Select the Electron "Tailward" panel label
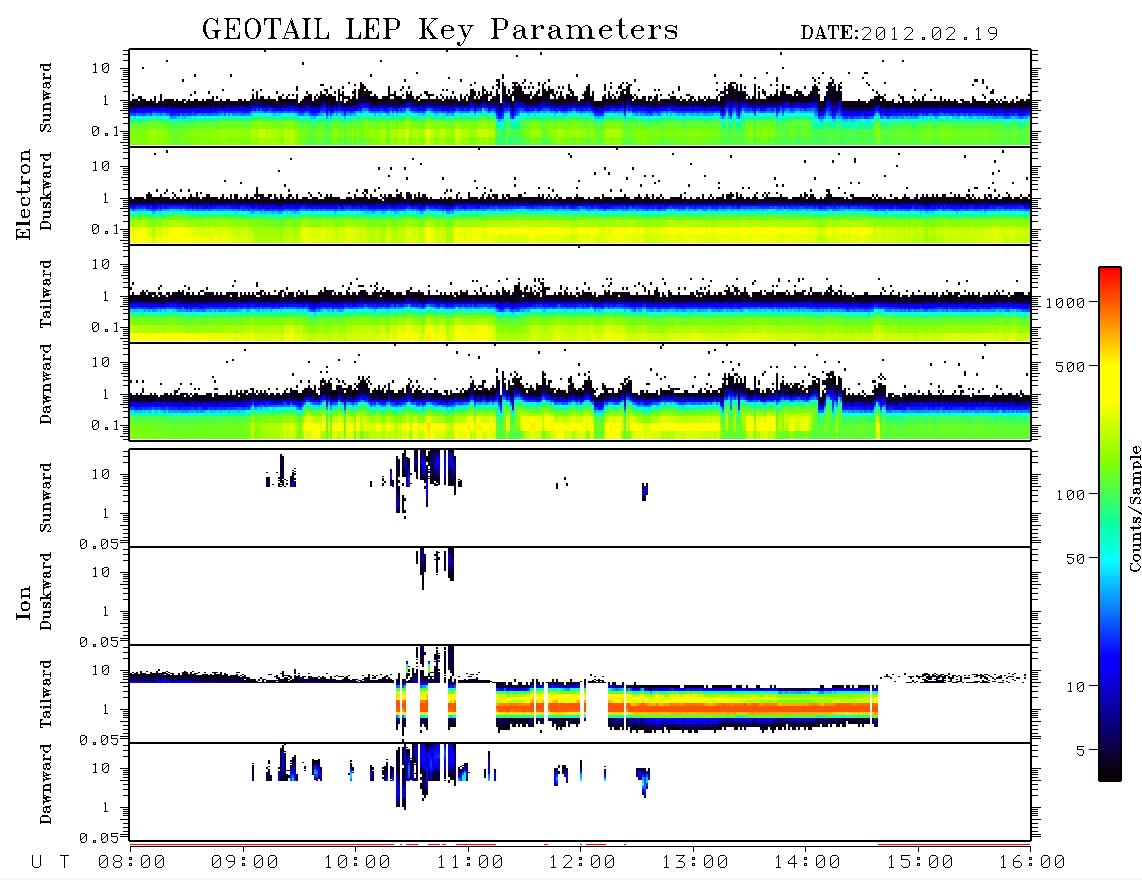 tap(46, 294)
